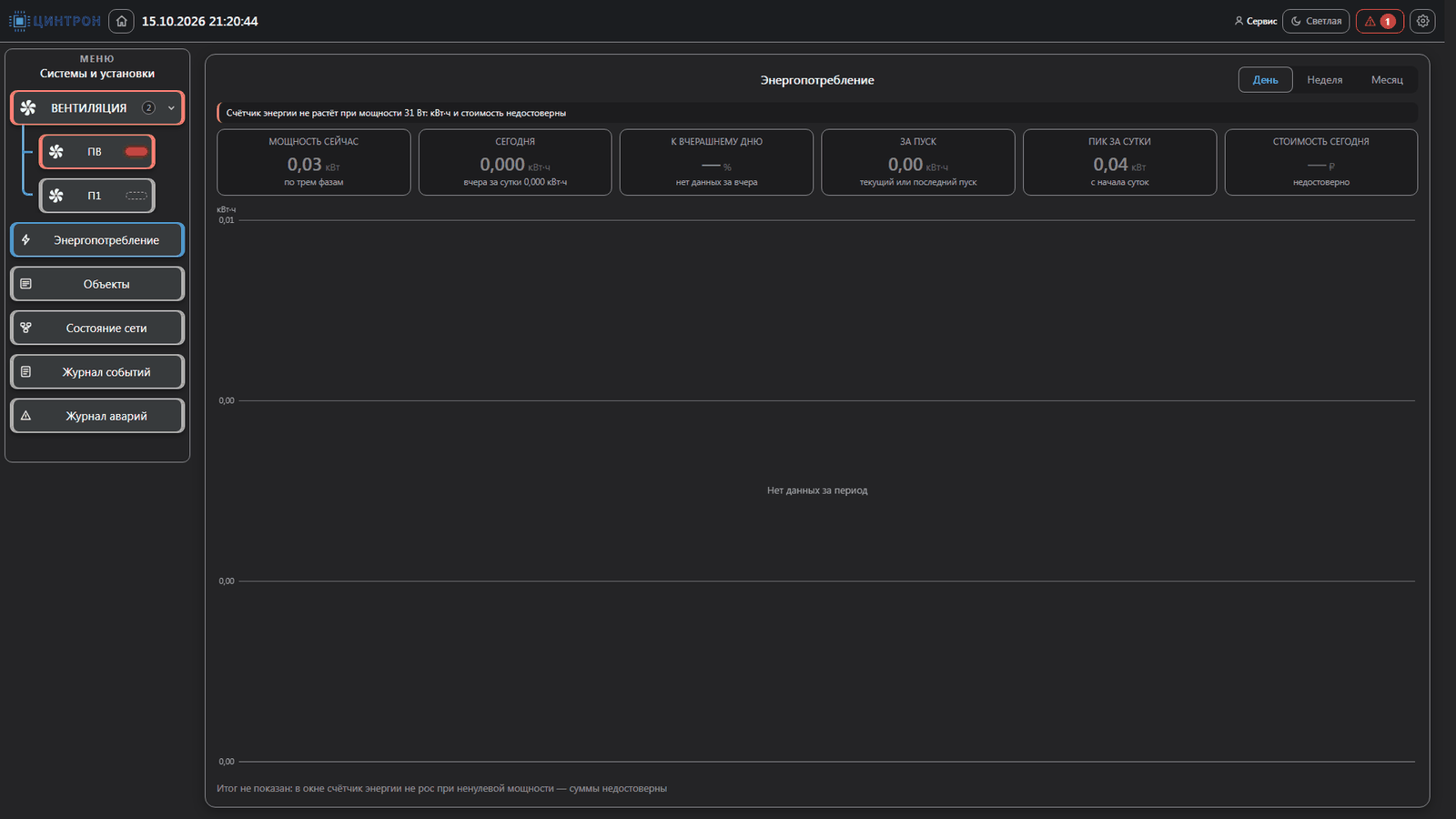
Task: Open the Сервис user account
Action: tap(1256, 21)
